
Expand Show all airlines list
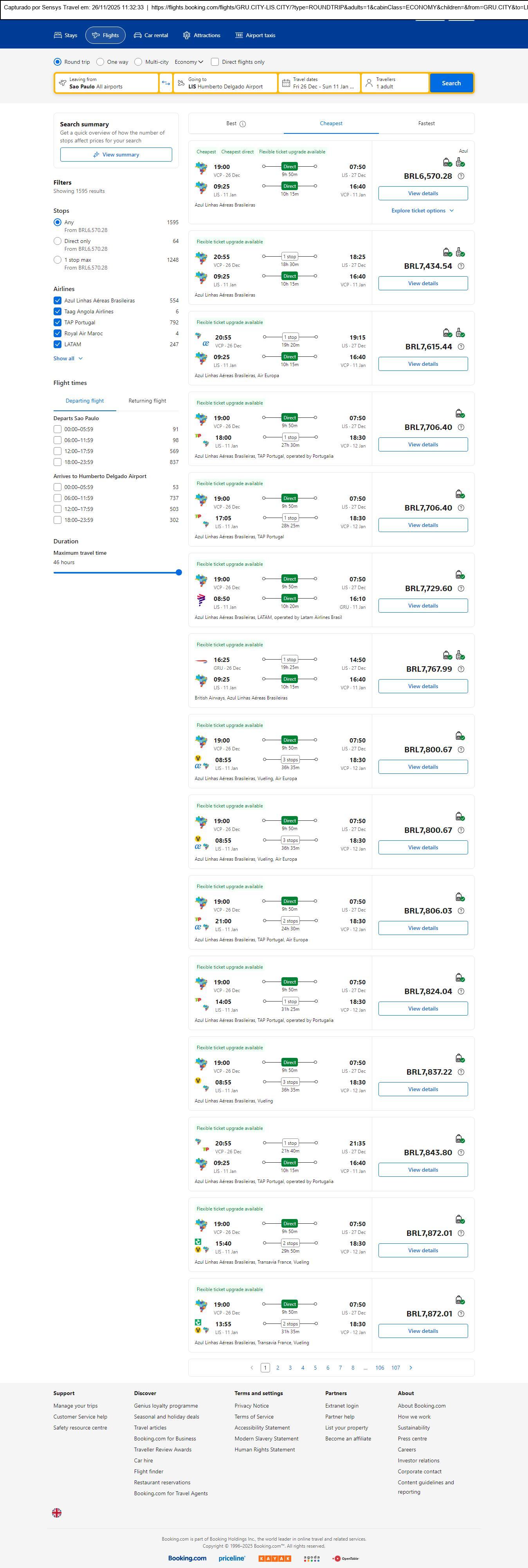pyautogui.click(x=68, y=358)
